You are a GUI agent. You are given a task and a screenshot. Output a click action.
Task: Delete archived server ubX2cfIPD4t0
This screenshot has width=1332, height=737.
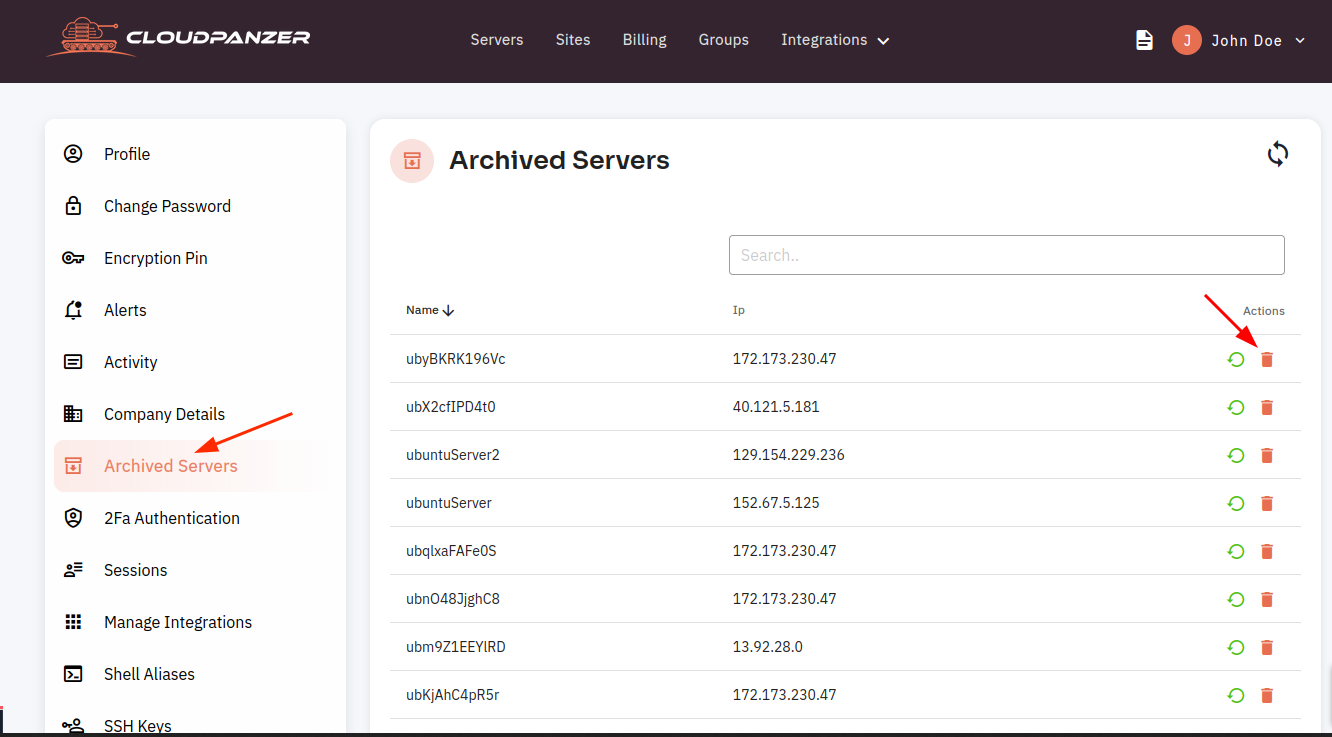pyautogui.click(x=1267, y=407)
